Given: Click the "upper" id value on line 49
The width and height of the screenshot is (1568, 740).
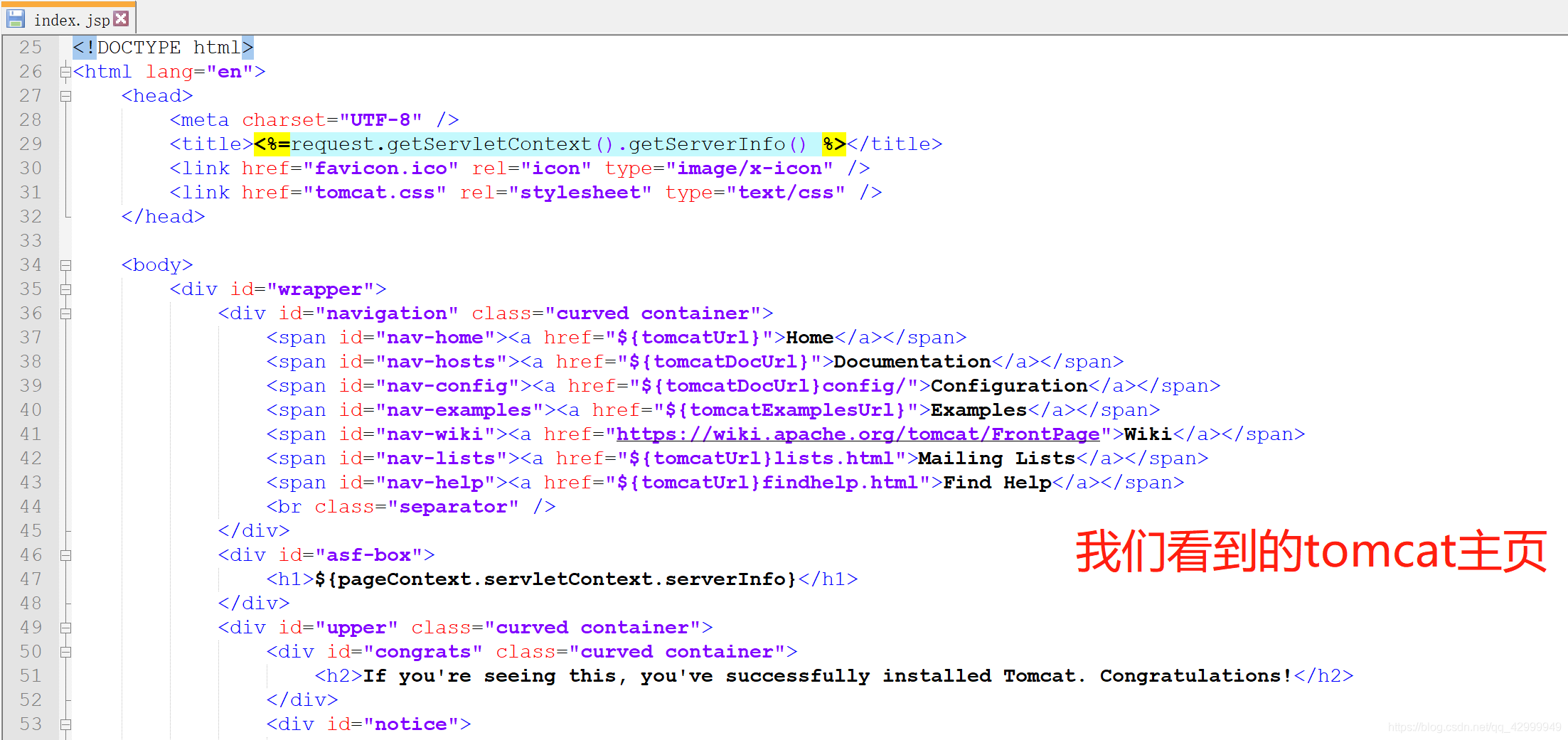Looking at the screenshot, I should click(x=356, y=628).
